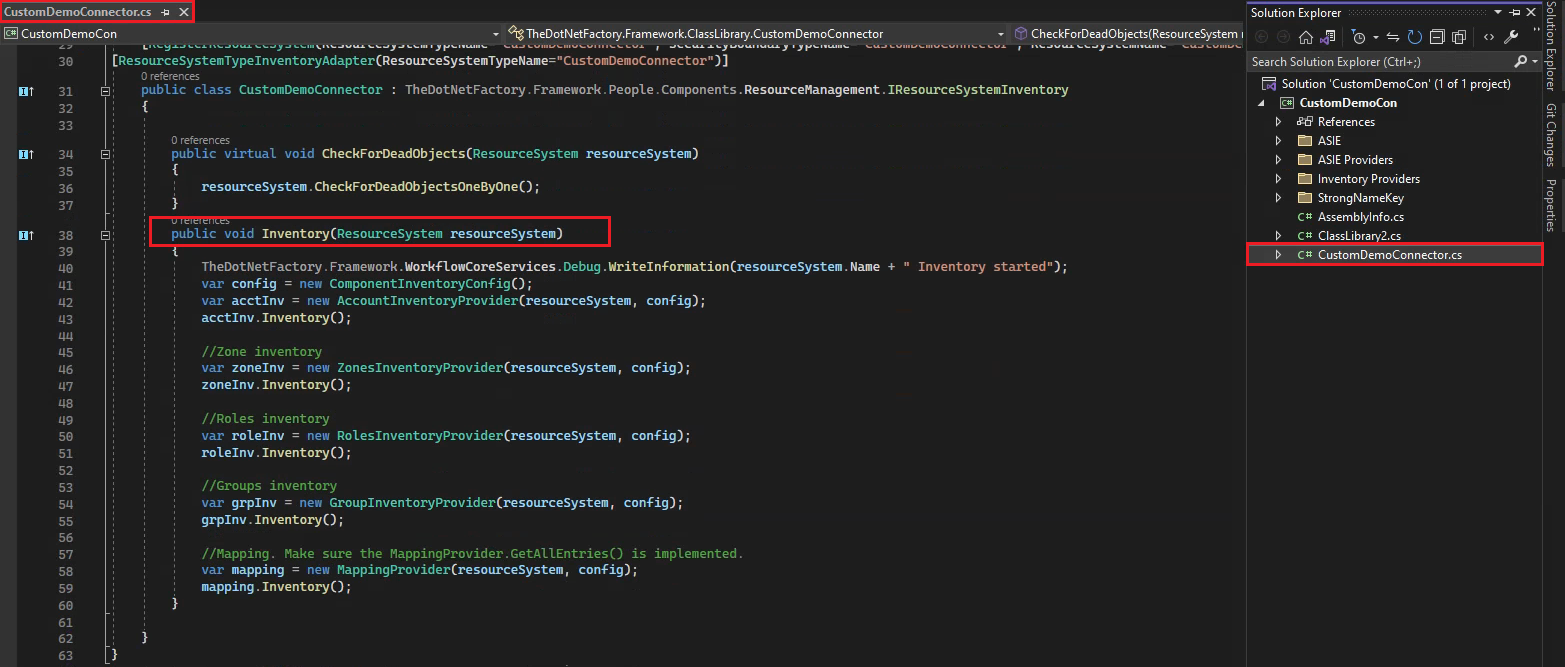Click the View Code icon in Solution Explorer
1565x667 pixels.
click(x=1489, y=37)
